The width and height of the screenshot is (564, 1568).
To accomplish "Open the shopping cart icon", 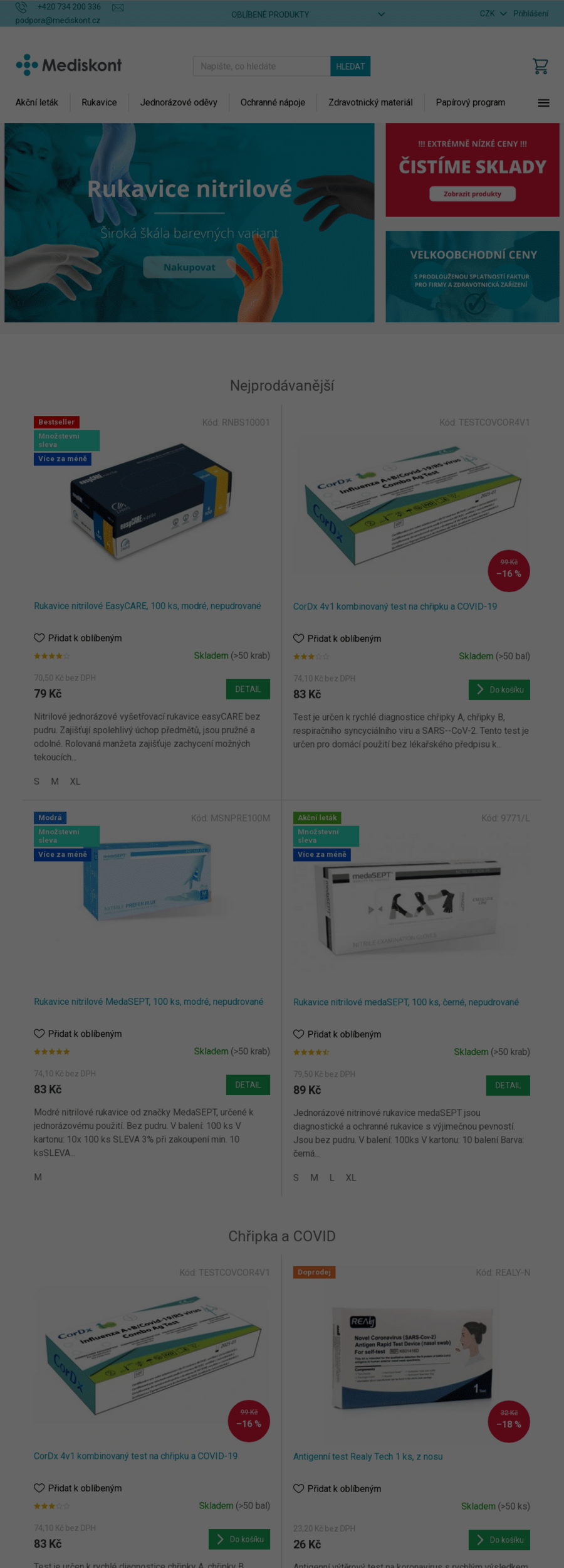I will tap(540, 66).
